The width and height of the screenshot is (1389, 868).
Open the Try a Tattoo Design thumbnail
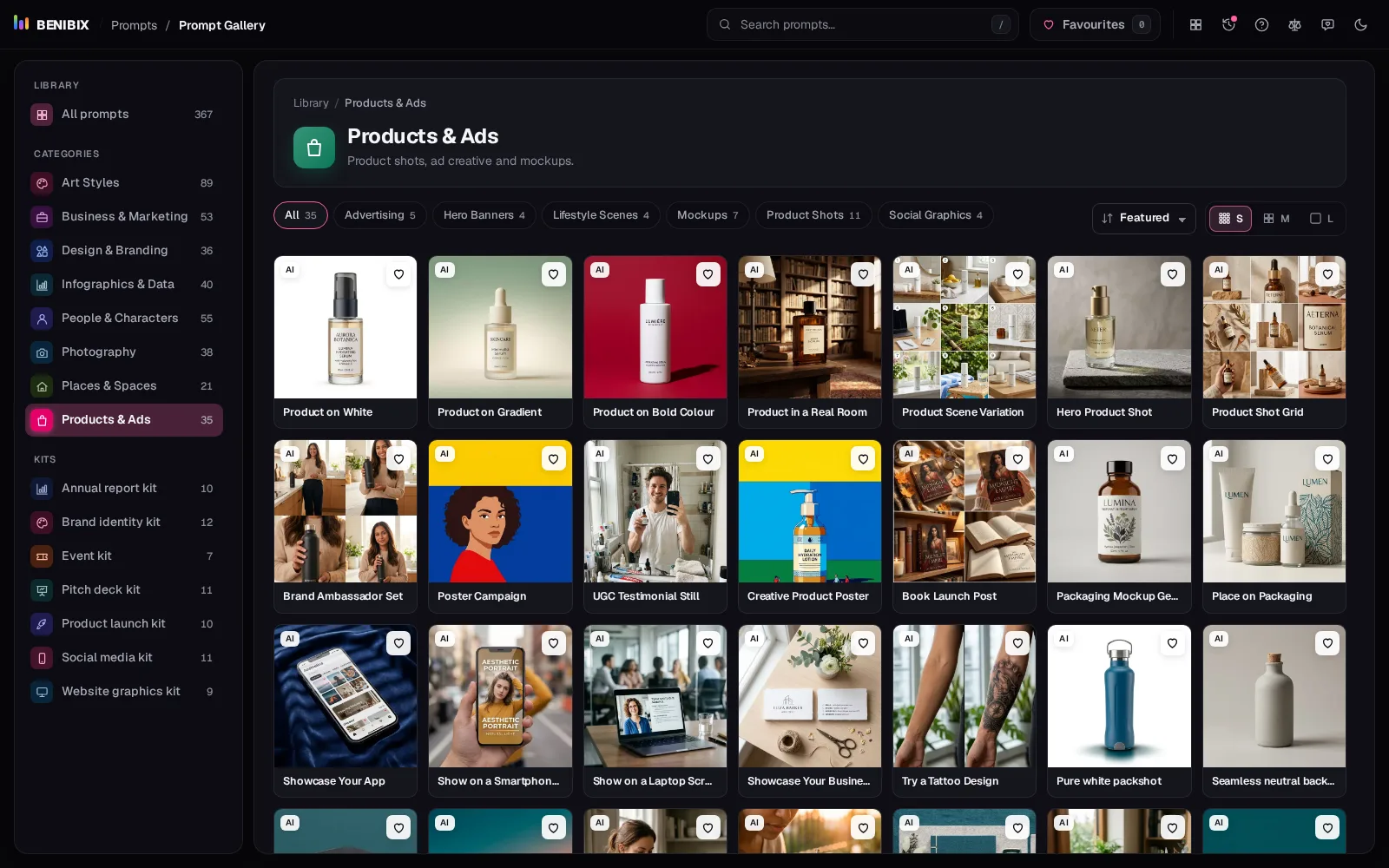point(964,696)
